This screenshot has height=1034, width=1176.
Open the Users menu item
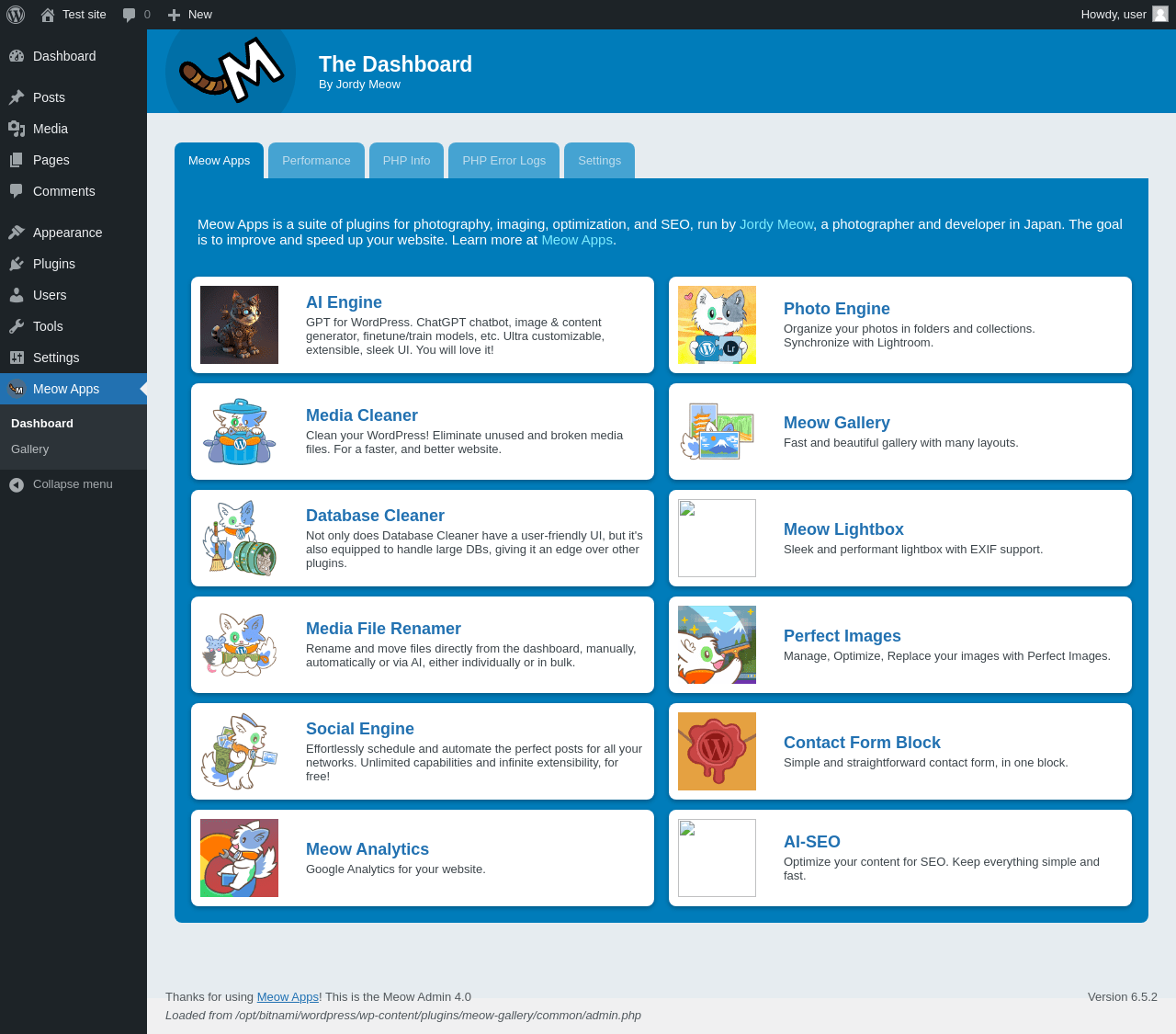point(73,295)
